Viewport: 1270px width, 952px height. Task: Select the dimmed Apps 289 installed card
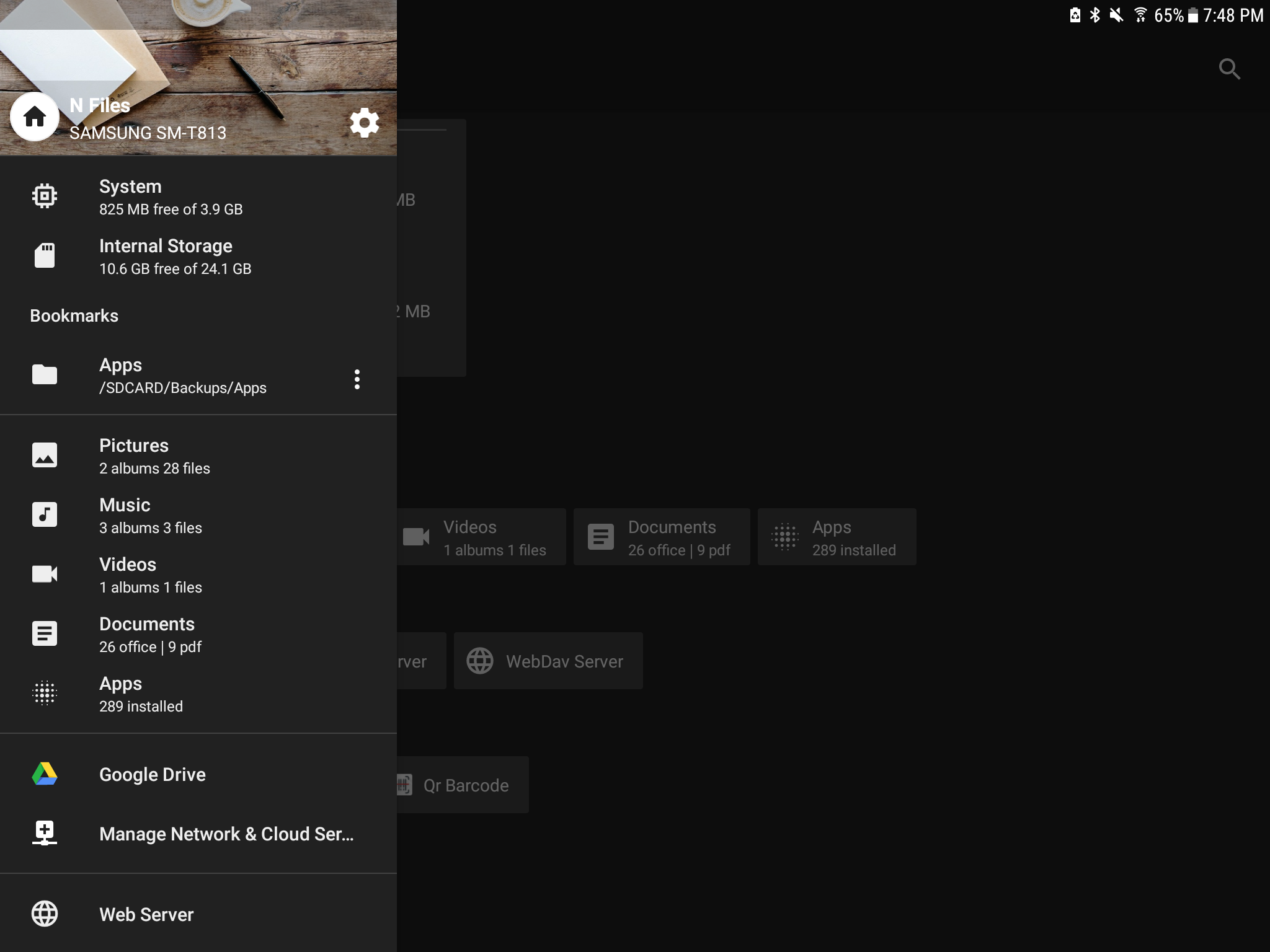[x=837, y=537]
